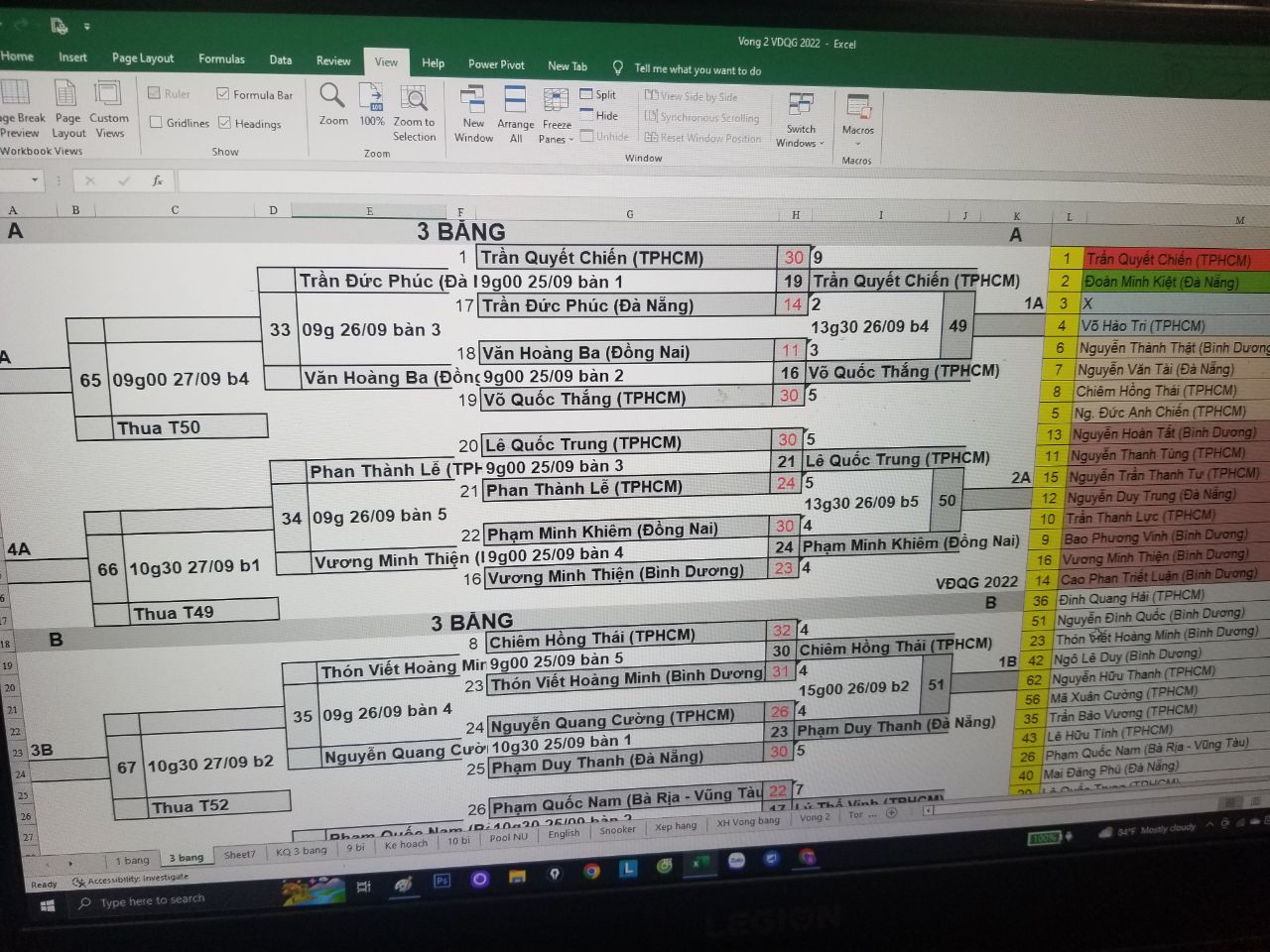Open the Name Box dropdown arrow
The image size is (1270, 952).
[35, 180]
